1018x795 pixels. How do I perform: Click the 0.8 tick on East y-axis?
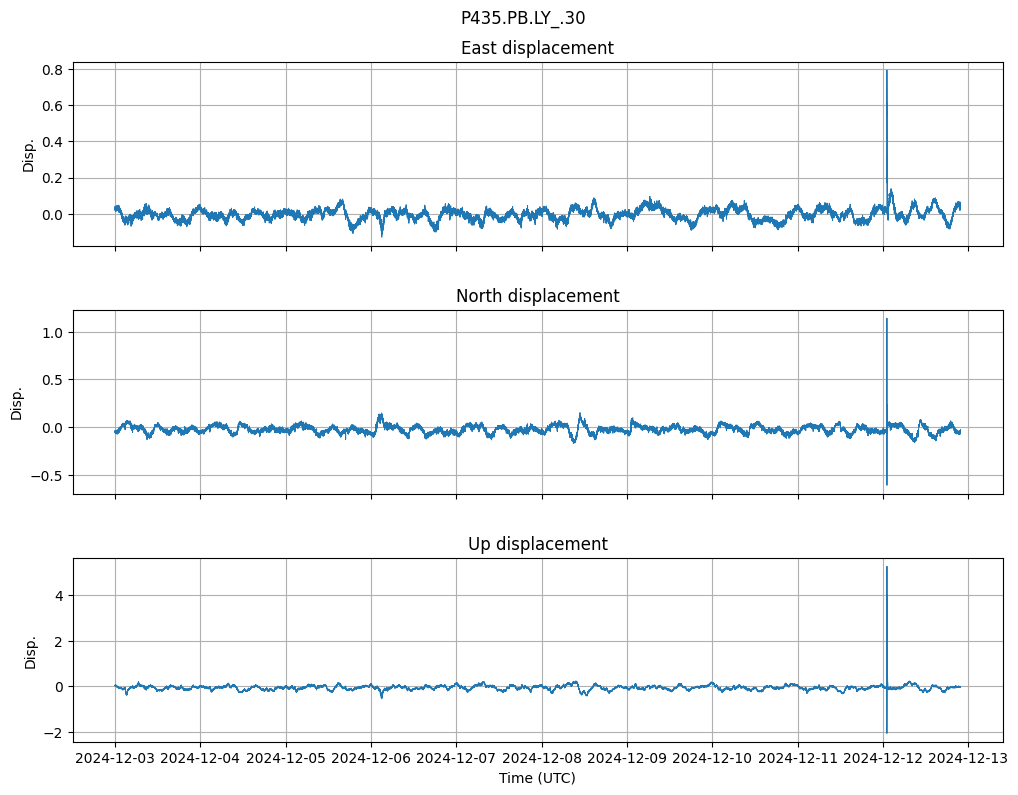(x=52, y=70)
